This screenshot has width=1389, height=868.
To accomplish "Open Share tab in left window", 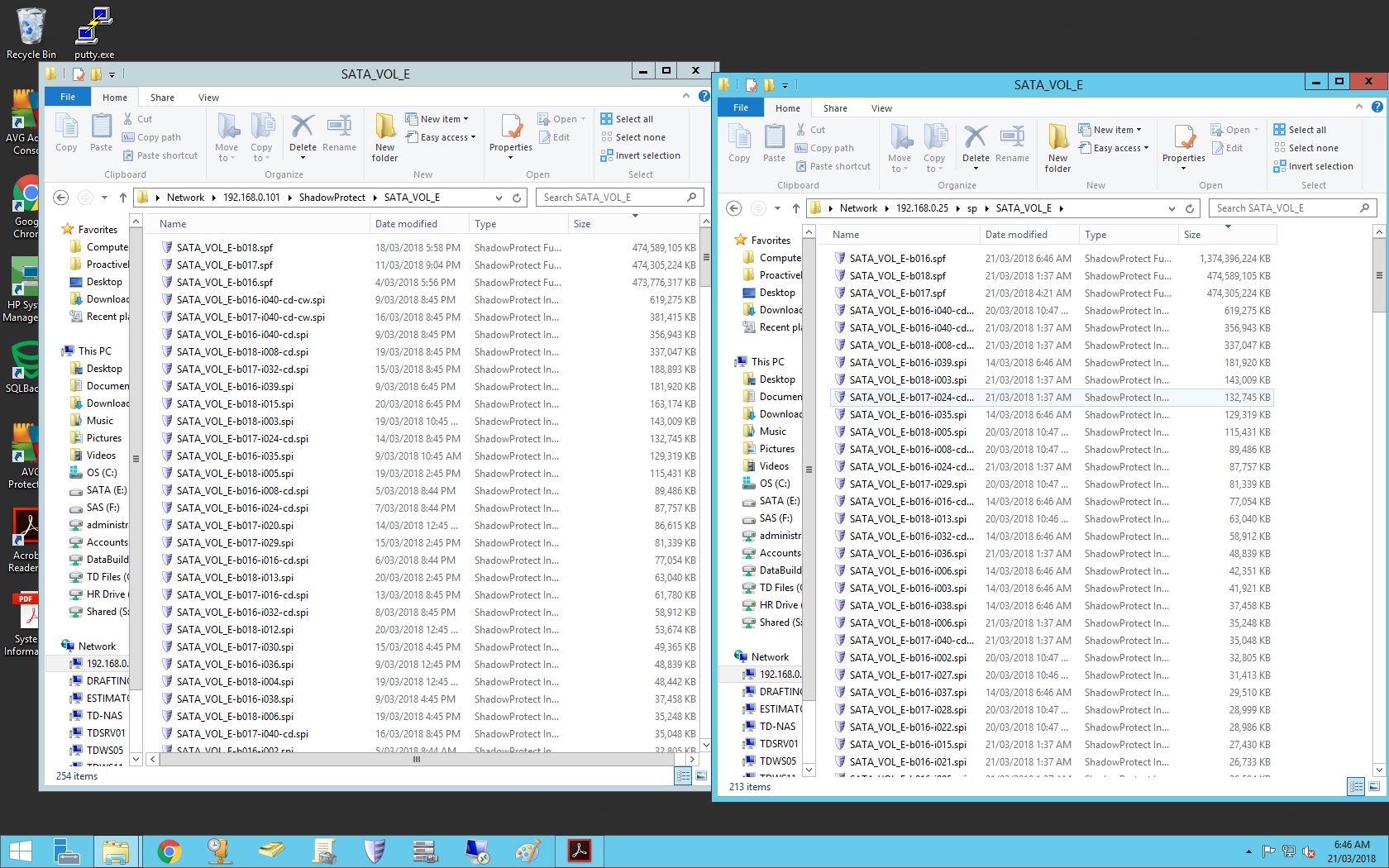I will pos(162,98).
